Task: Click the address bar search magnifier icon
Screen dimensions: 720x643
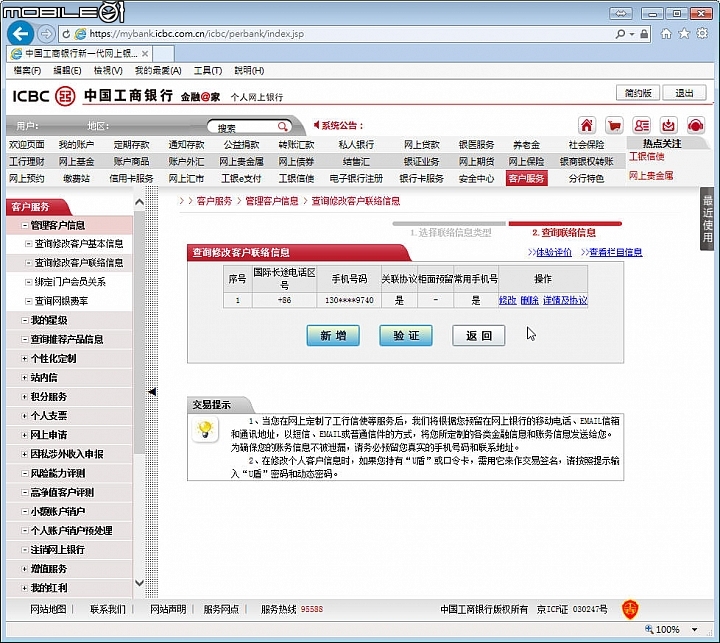Action: point(620,34)
